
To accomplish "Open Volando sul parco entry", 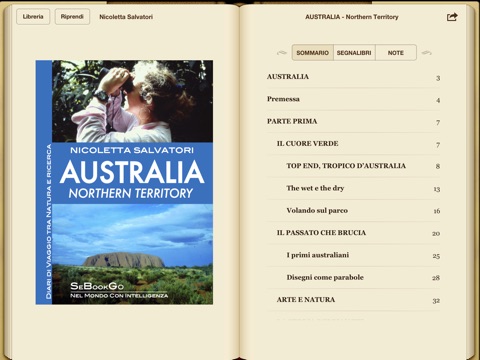I will coord(353,211).
